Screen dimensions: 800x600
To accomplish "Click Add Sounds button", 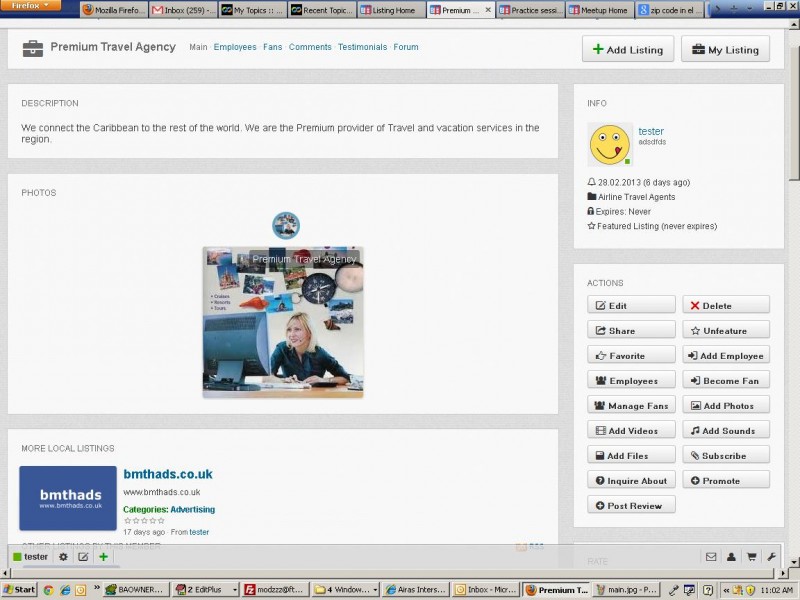I will (726, 430).
